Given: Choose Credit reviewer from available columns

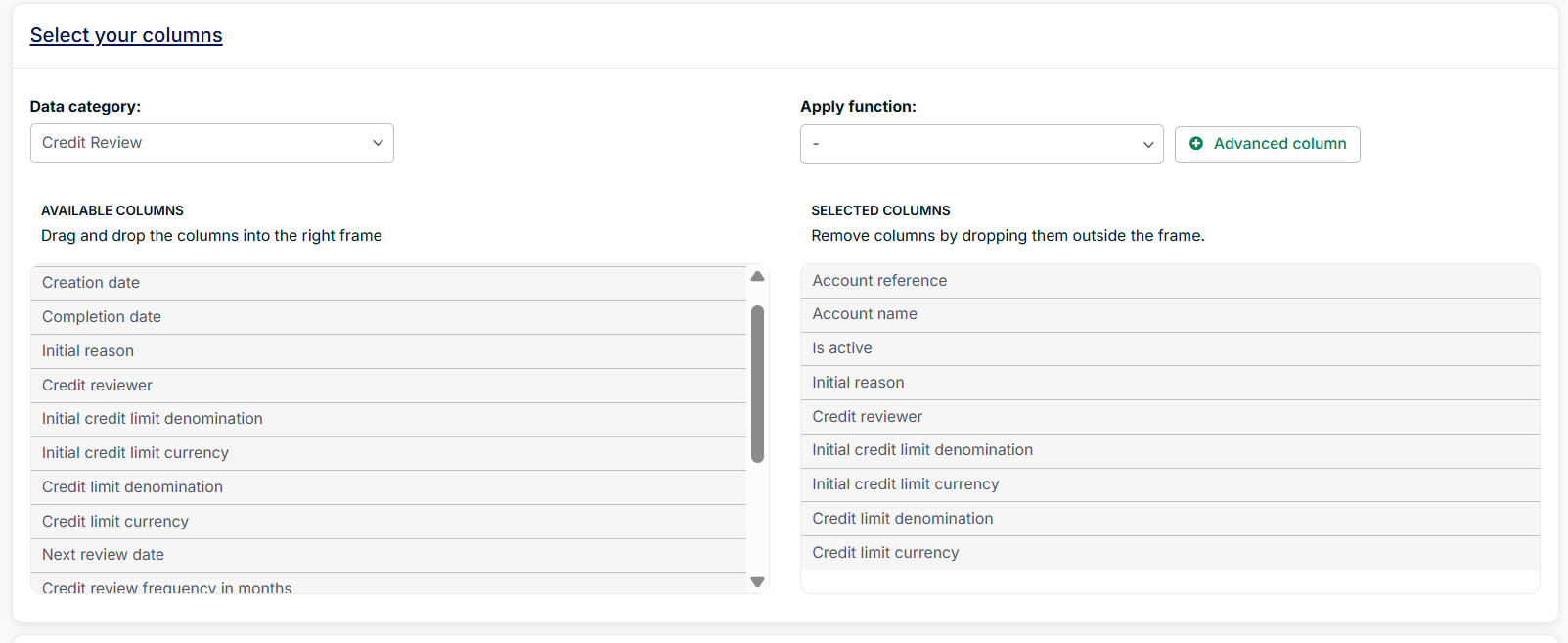Looking at the screenshot, I should click(97, 386).
